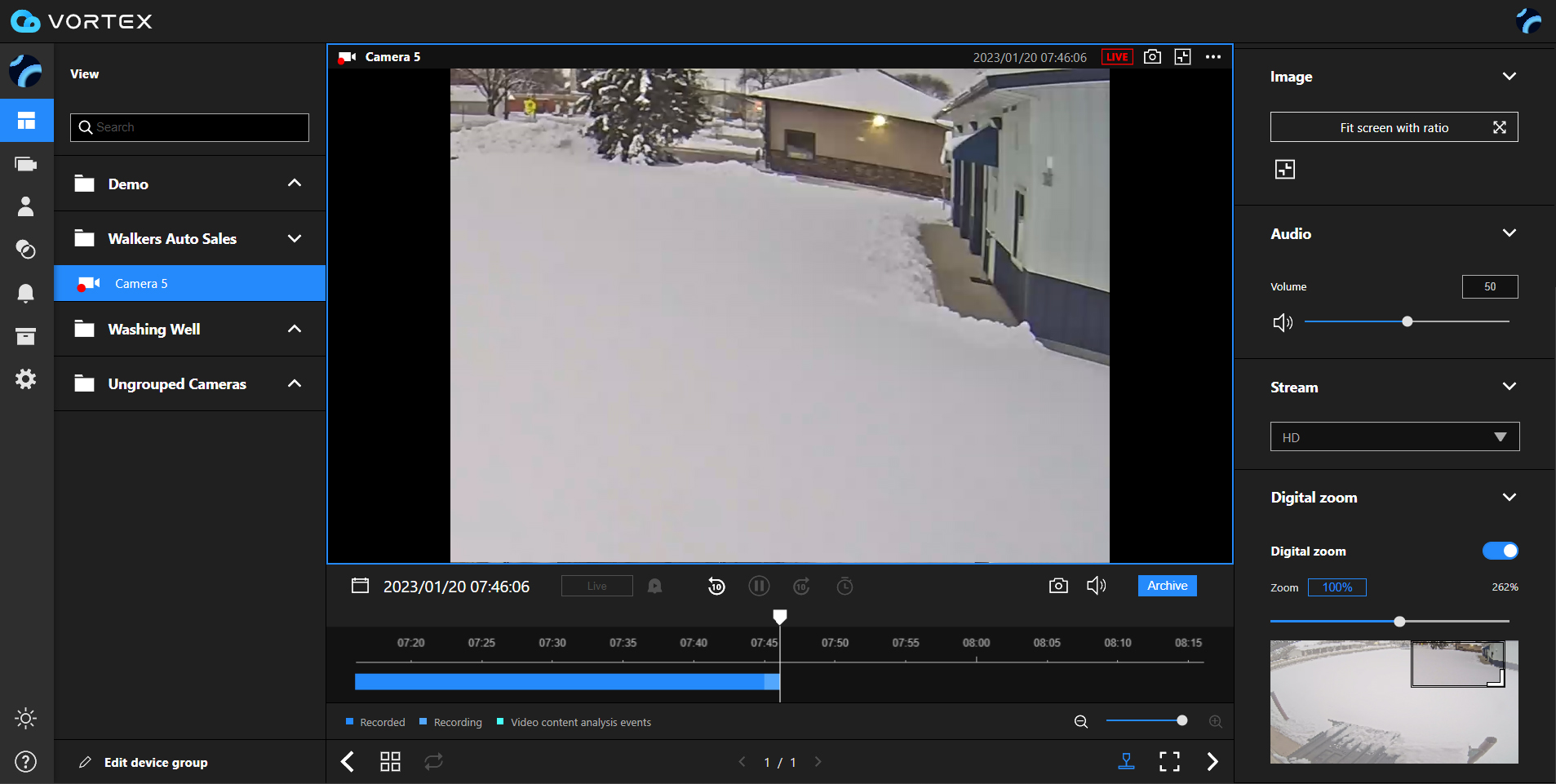Expand the Ungrouped Cameras folder

pyautogui.click(x=295, y=384)
